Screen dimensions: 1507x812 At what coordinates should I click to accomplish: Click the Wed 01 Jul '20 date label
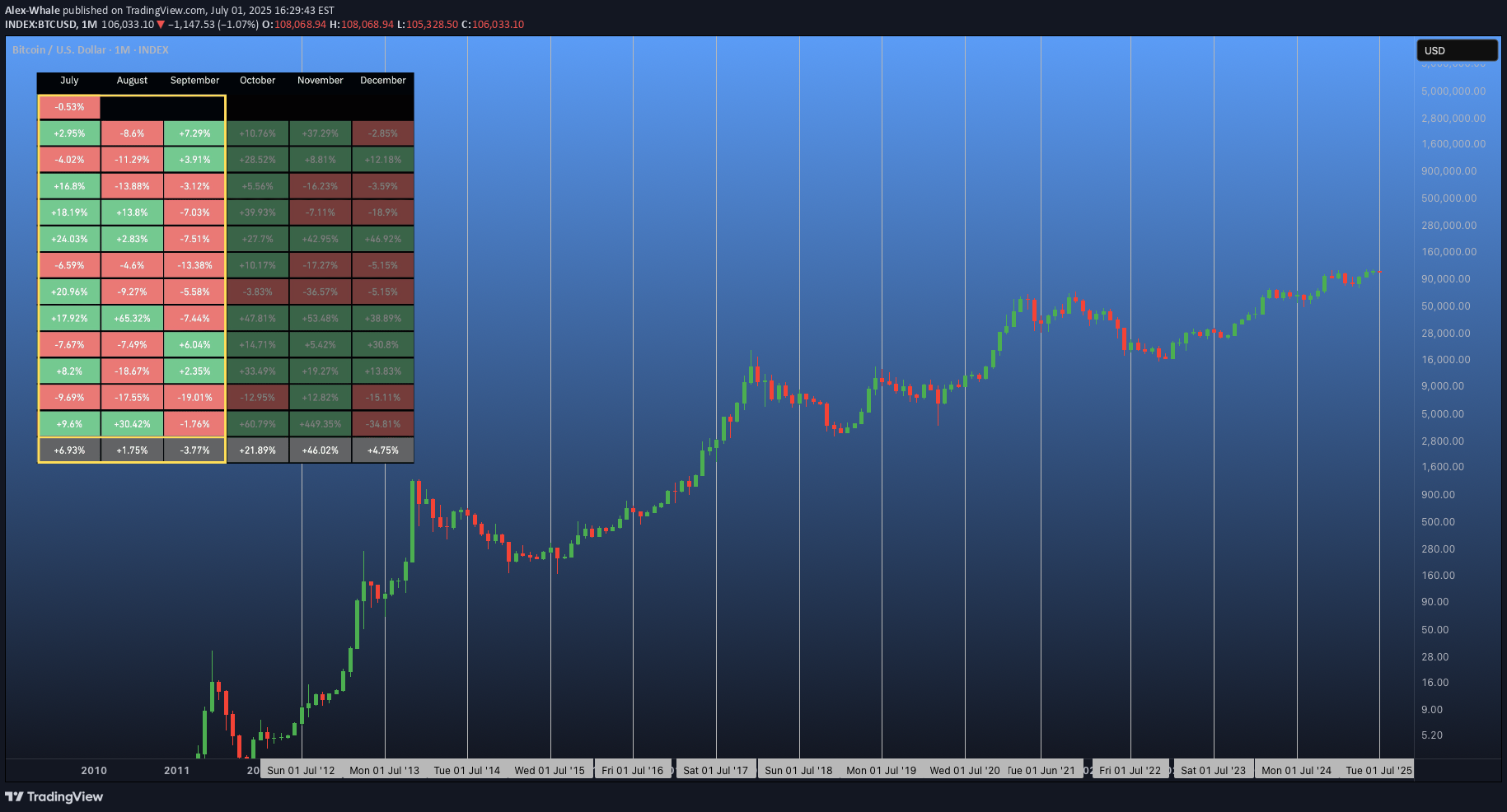pyautogui.click(x=964, y=771)
